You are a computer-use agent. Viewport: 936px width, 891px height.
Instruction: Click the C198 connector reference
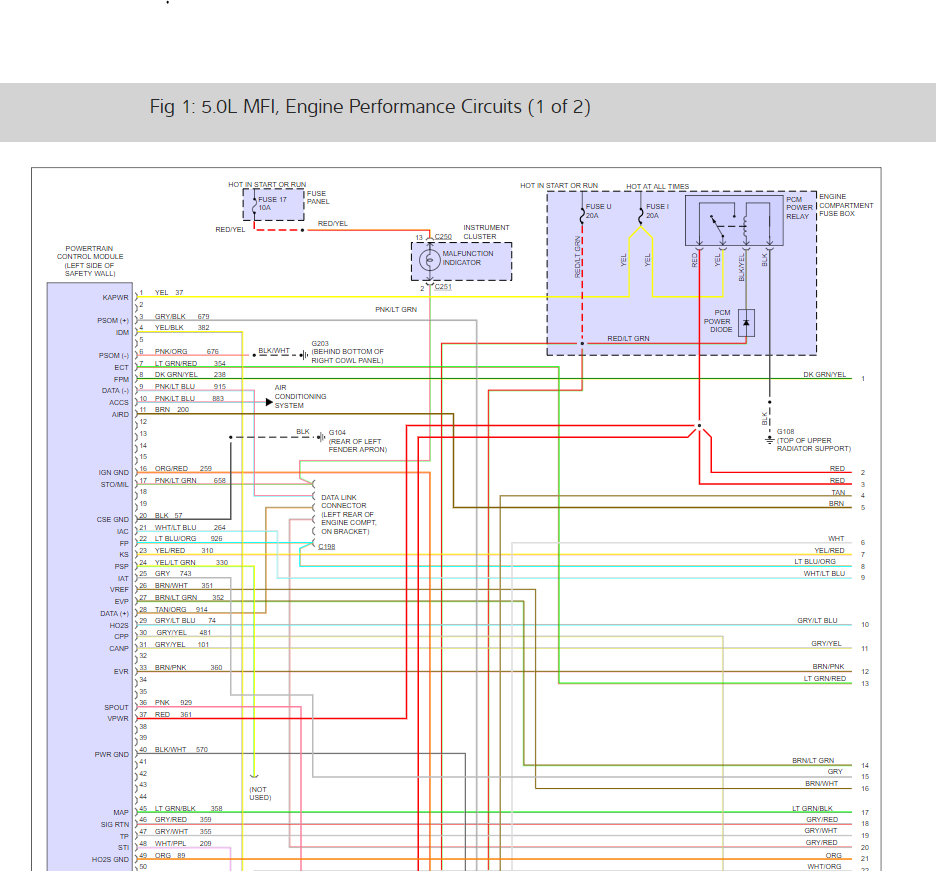(x=327, y=547)
